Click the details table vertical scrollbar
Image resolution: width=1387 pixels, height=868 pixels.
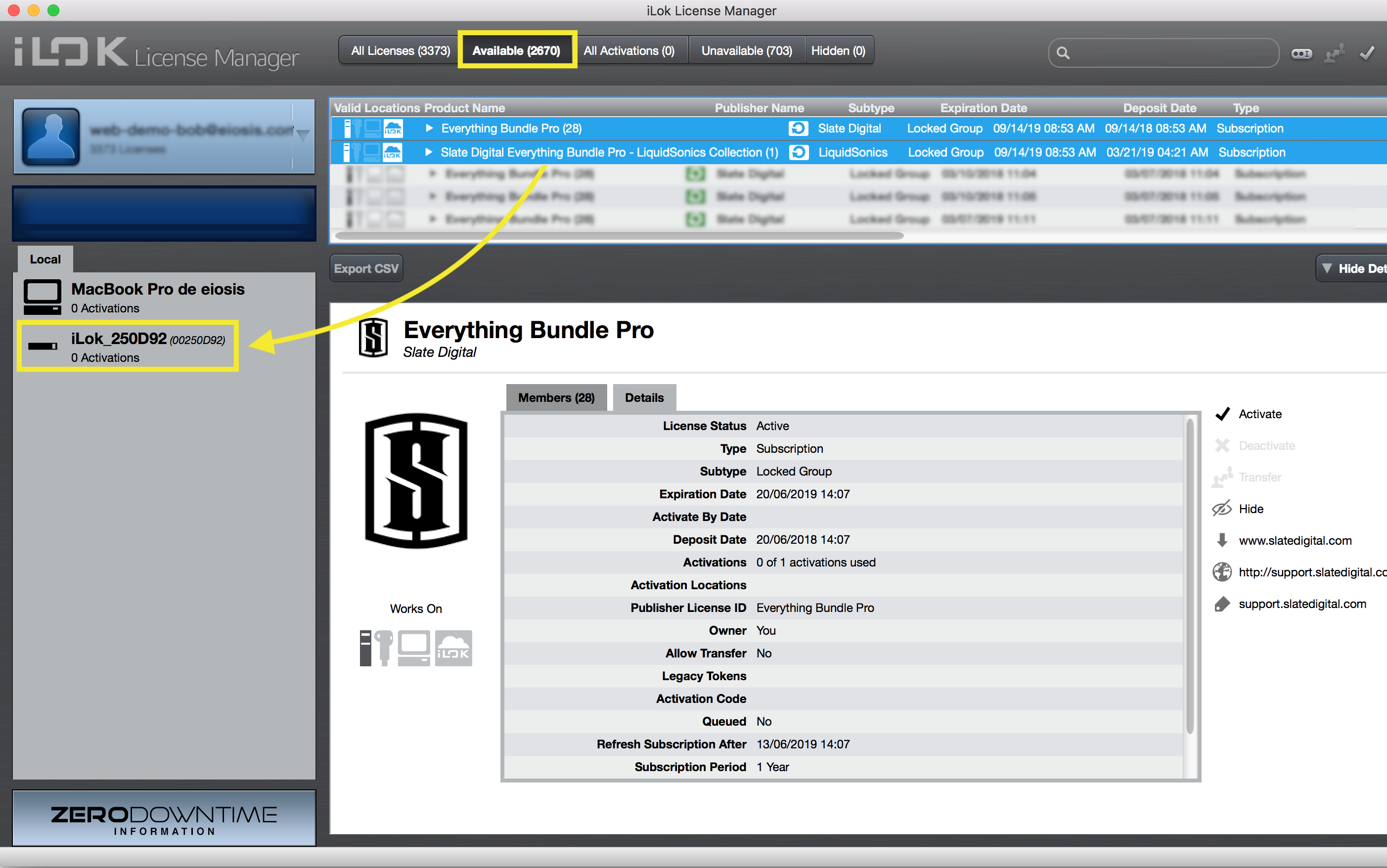tap(1190, 576)
